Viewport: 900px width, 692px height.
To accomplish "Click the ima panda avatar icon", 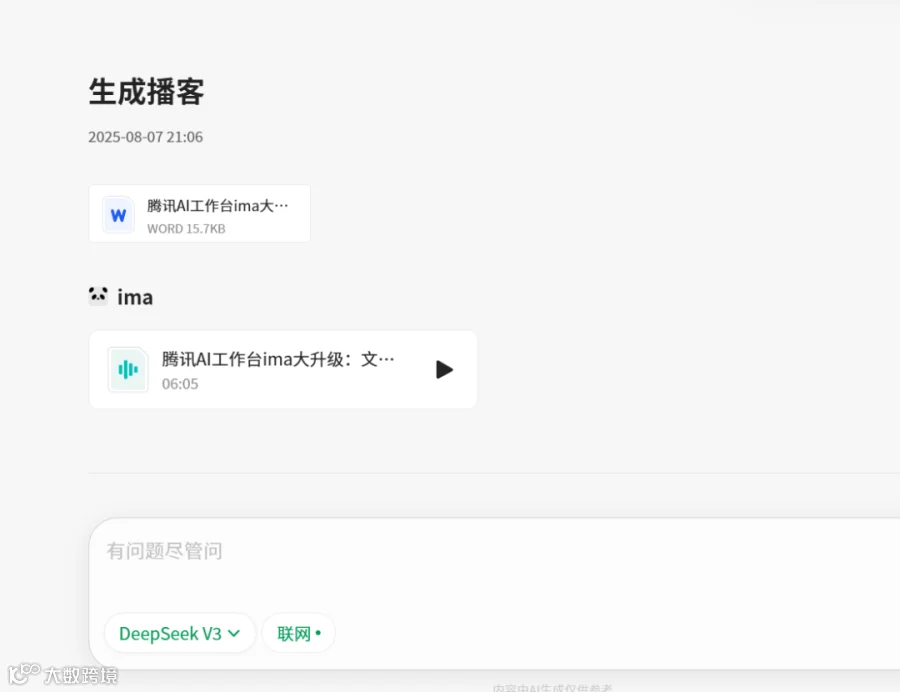I will (98, 296).
